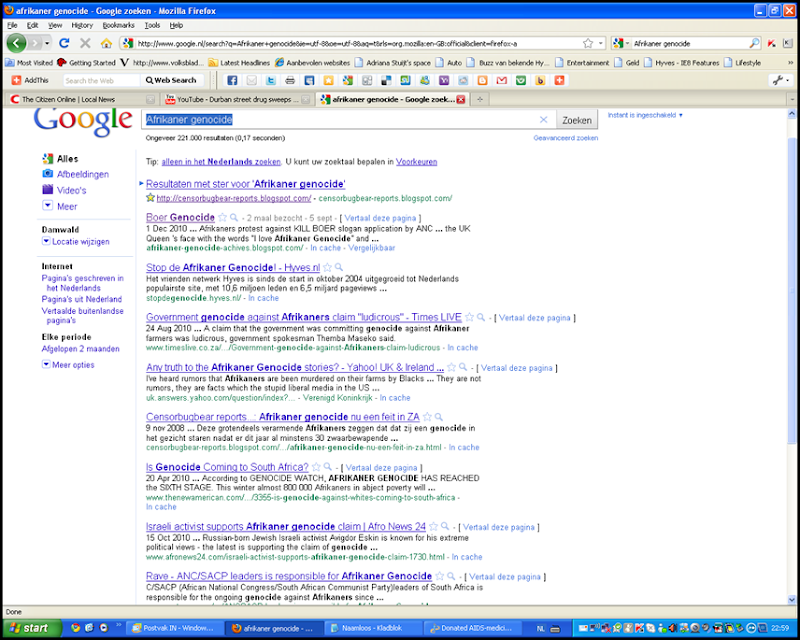Choose search engine in Firefox search box
The width and height of the screenshot is (800, 640).
pyautogui.click(x=621, y=43)
